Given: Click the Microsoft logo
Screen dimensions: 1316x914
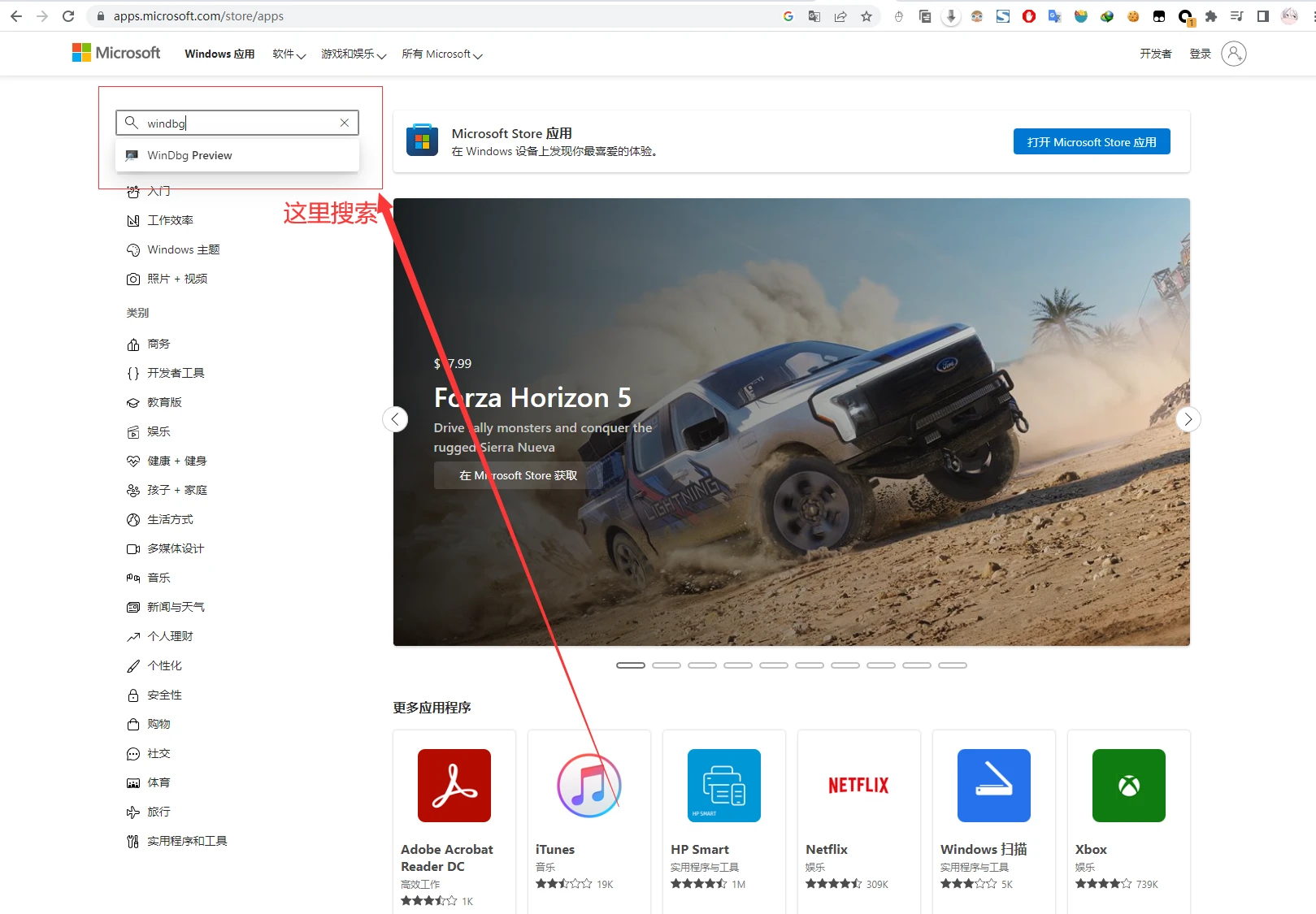Looking at the screenshot, I should coord(116,53).
